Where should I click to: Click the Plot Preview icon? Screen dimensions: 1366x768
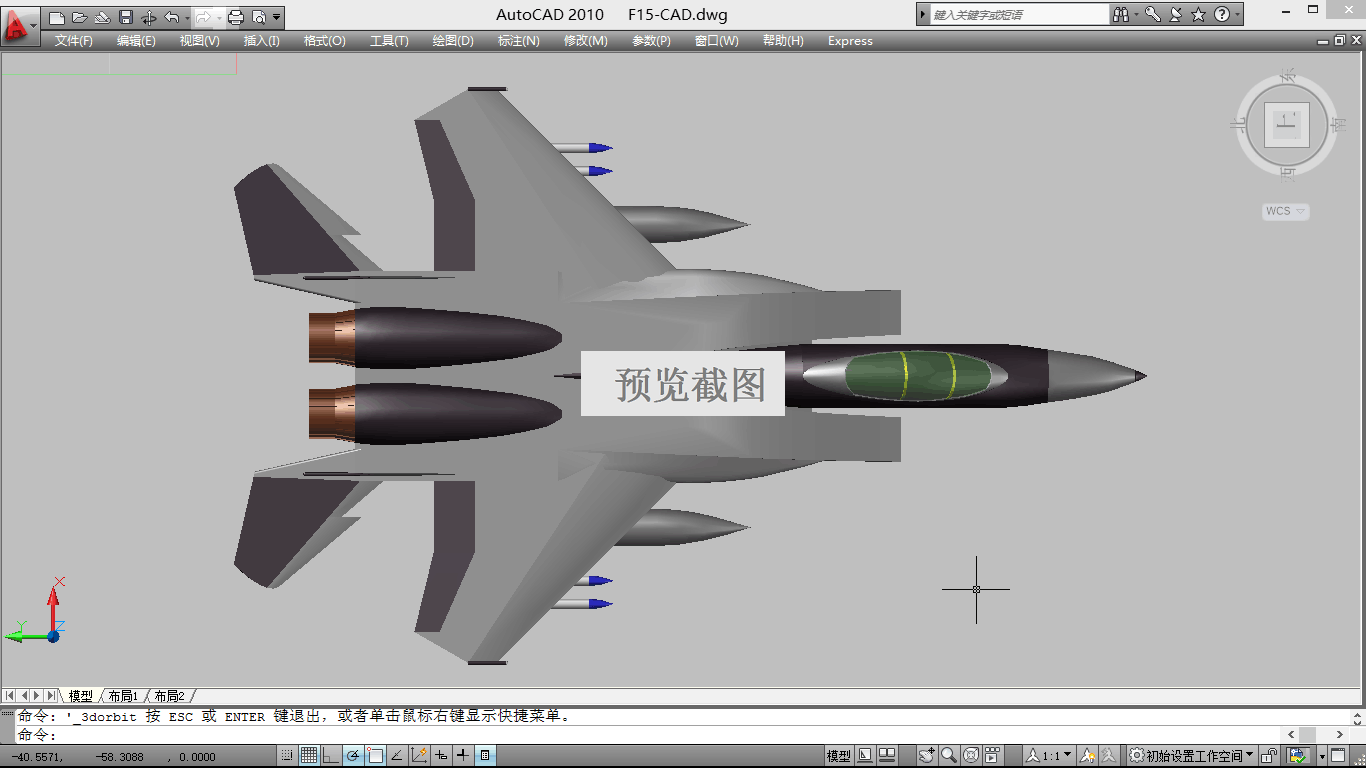259,17
